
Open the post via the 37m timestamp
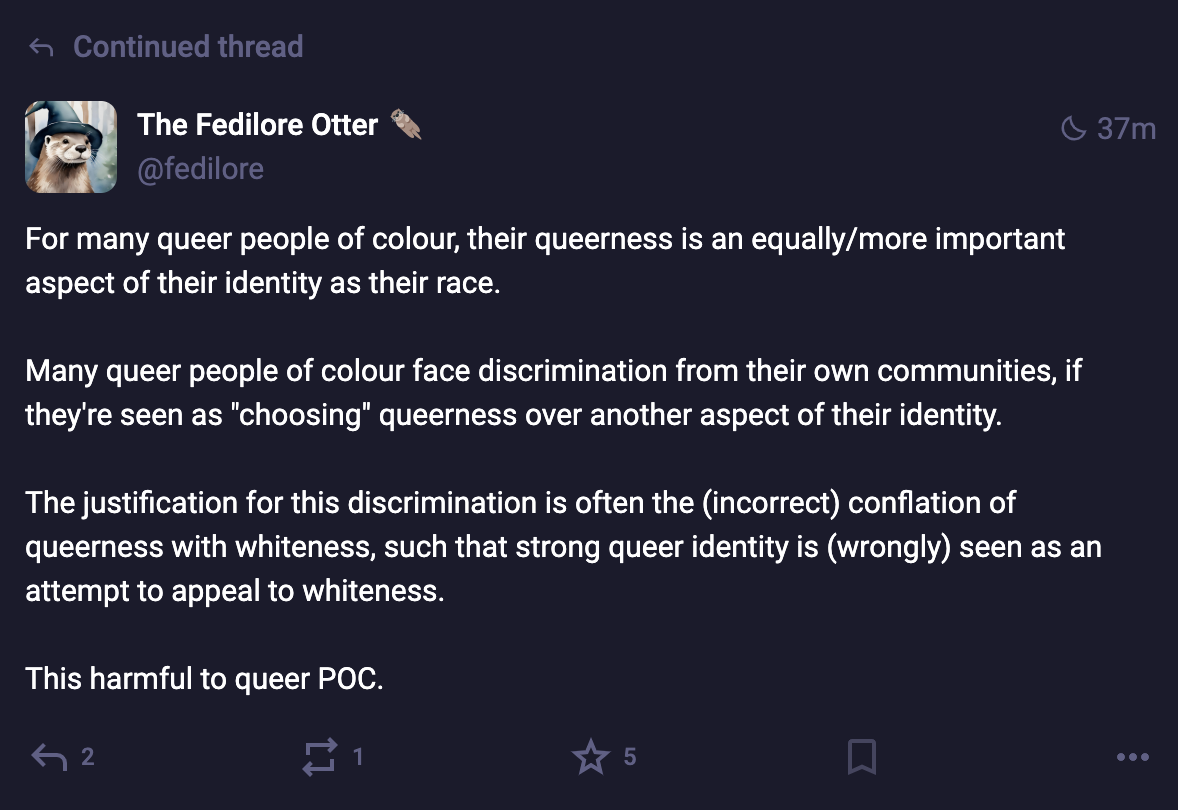[1126, 129]
